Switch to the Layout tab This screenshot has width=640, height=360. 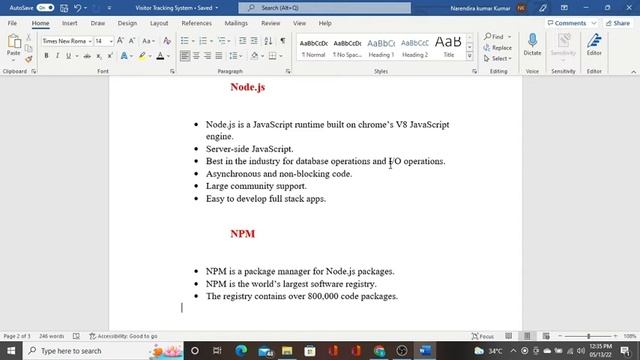click(x=159, y=23)
